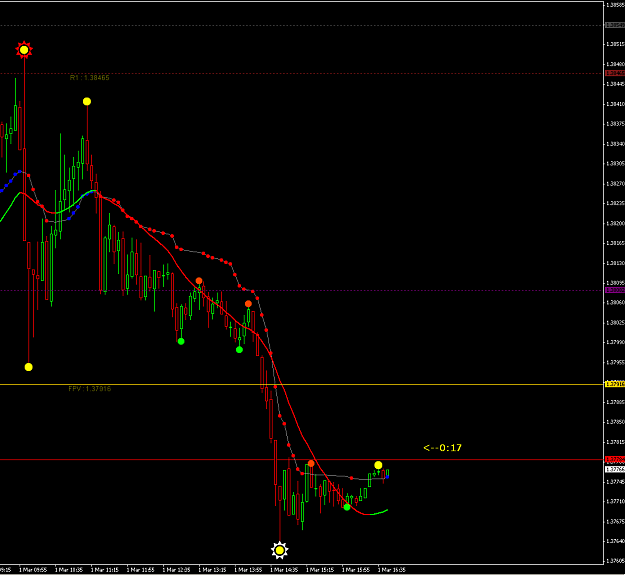The image size is (625, 575).
Task: Click the green dot below the 12:35 swing low
Action: point(181,341)
